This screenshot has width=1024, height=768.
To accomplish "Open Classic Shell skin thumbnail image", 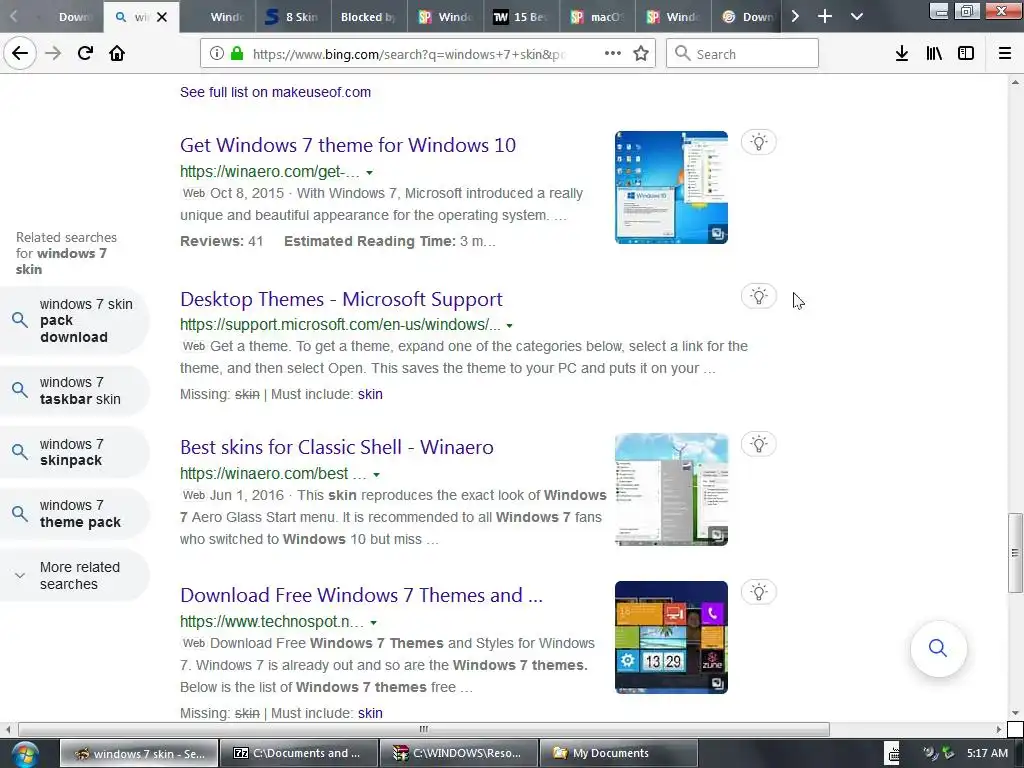I will (x=671, y=489).
